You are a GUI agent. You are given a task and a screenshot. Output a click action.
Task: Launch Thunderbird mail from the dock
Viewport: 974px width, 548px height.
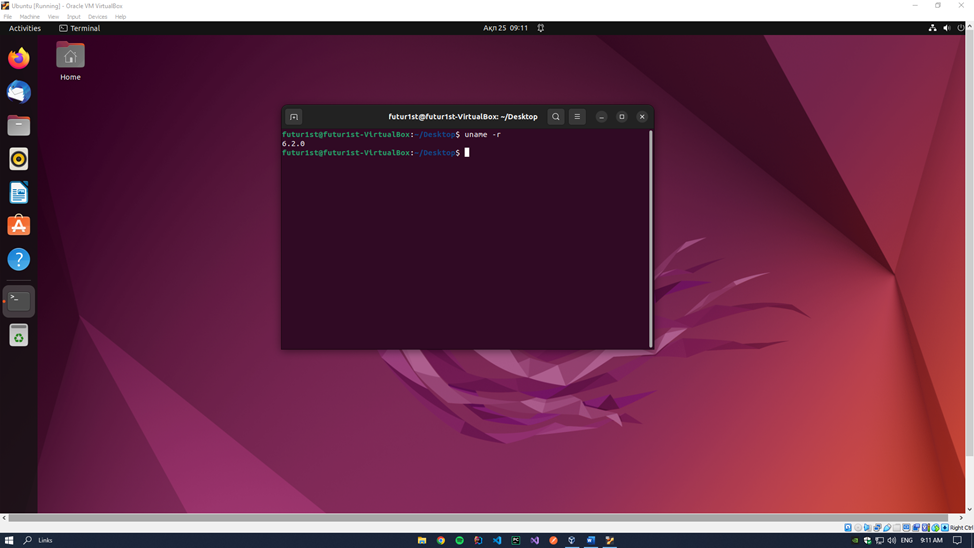[19, 92]
